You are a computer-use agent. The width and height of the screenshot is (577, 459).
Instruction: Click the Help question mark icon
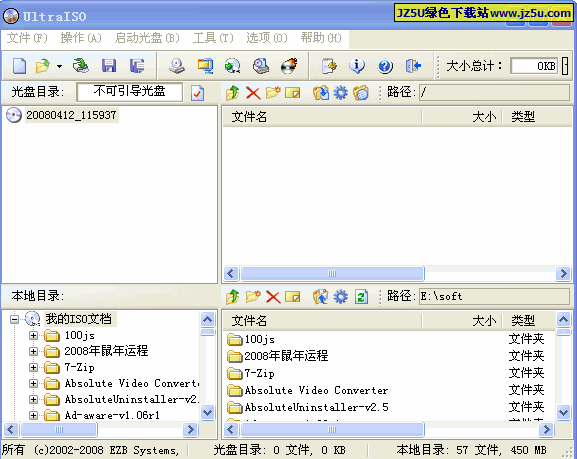pos(385,66)
